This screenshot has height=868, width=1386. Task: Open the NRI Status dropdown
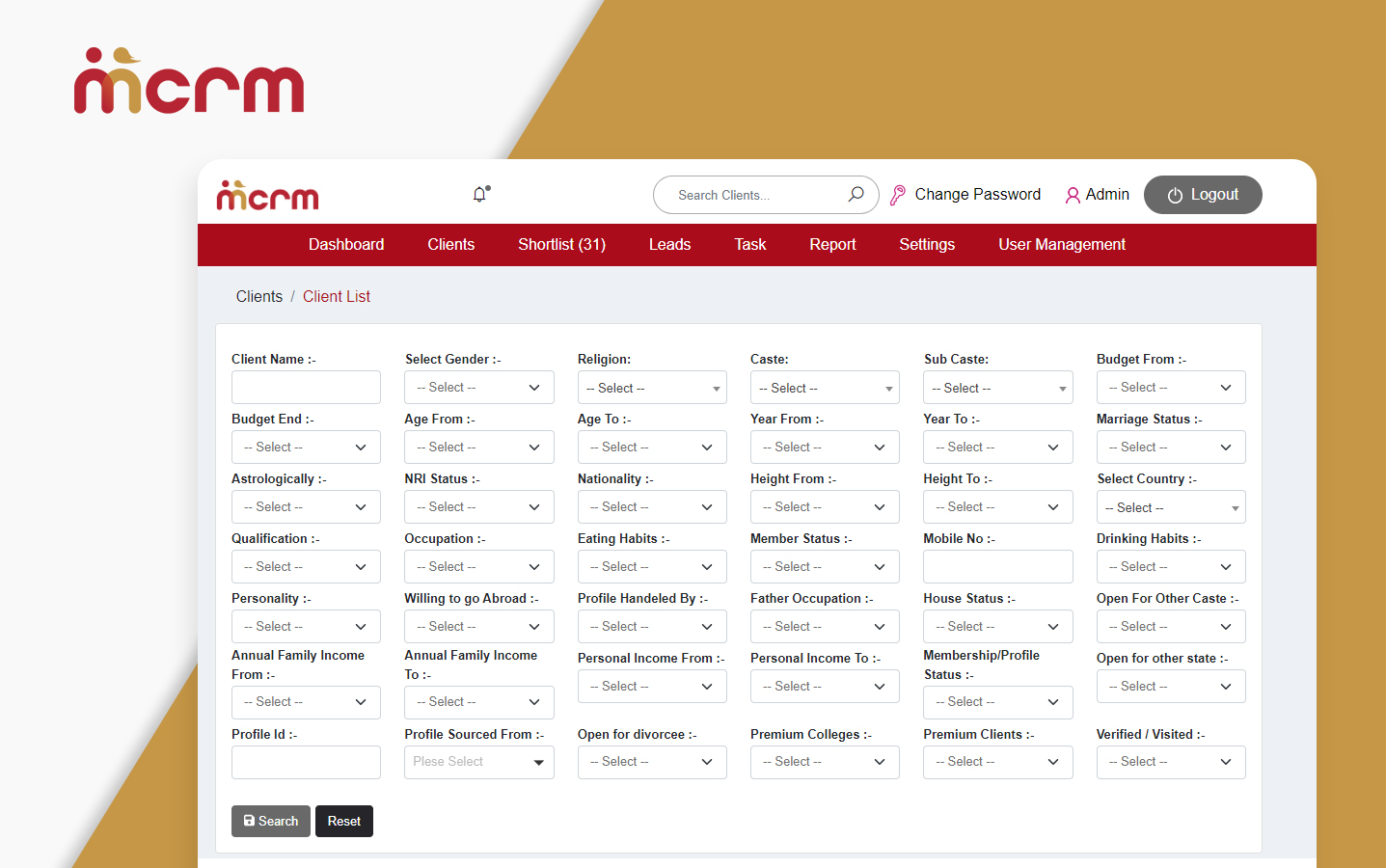click(478, 507)
